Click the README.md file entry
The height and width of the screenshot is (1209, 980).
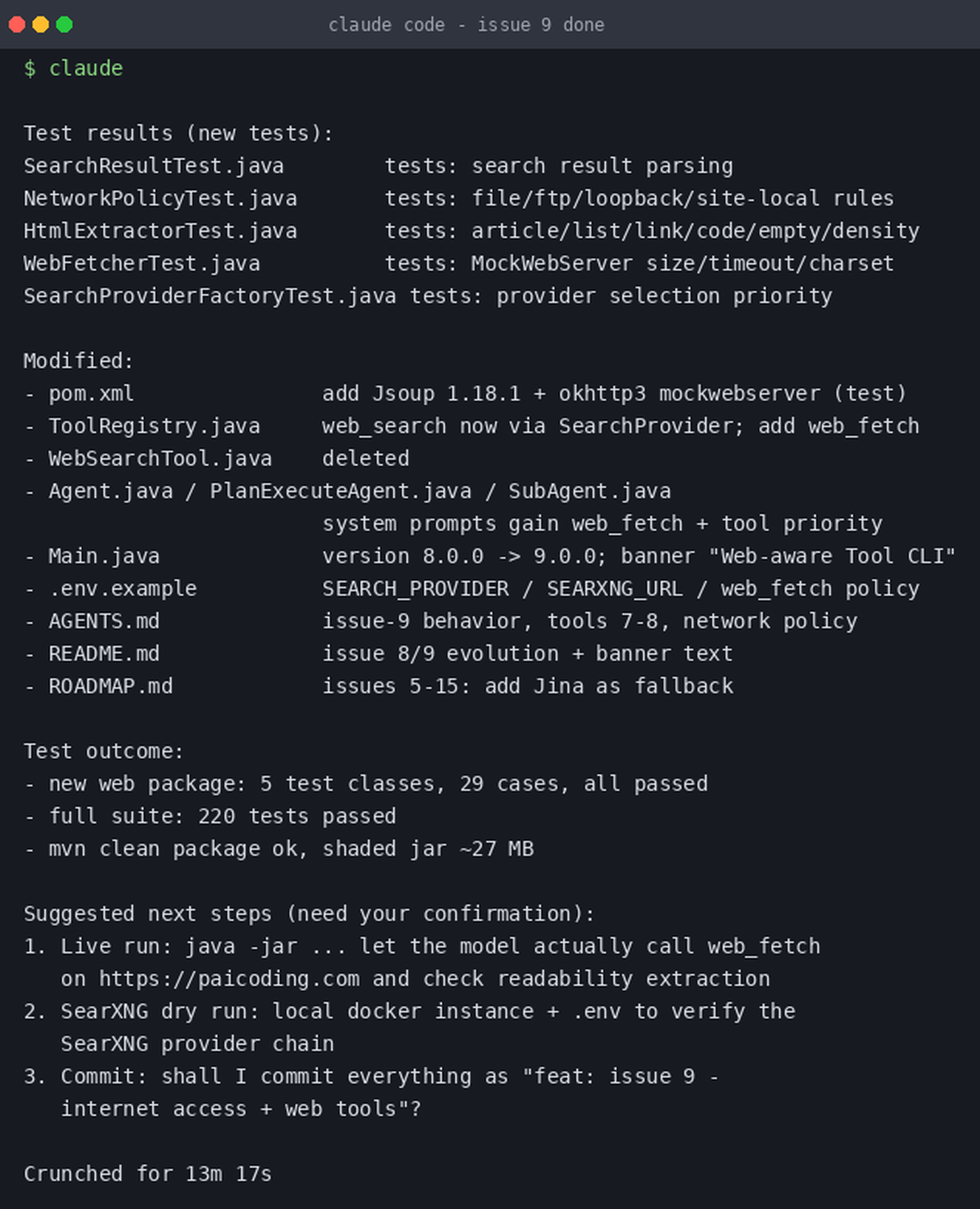click(104, 653)
